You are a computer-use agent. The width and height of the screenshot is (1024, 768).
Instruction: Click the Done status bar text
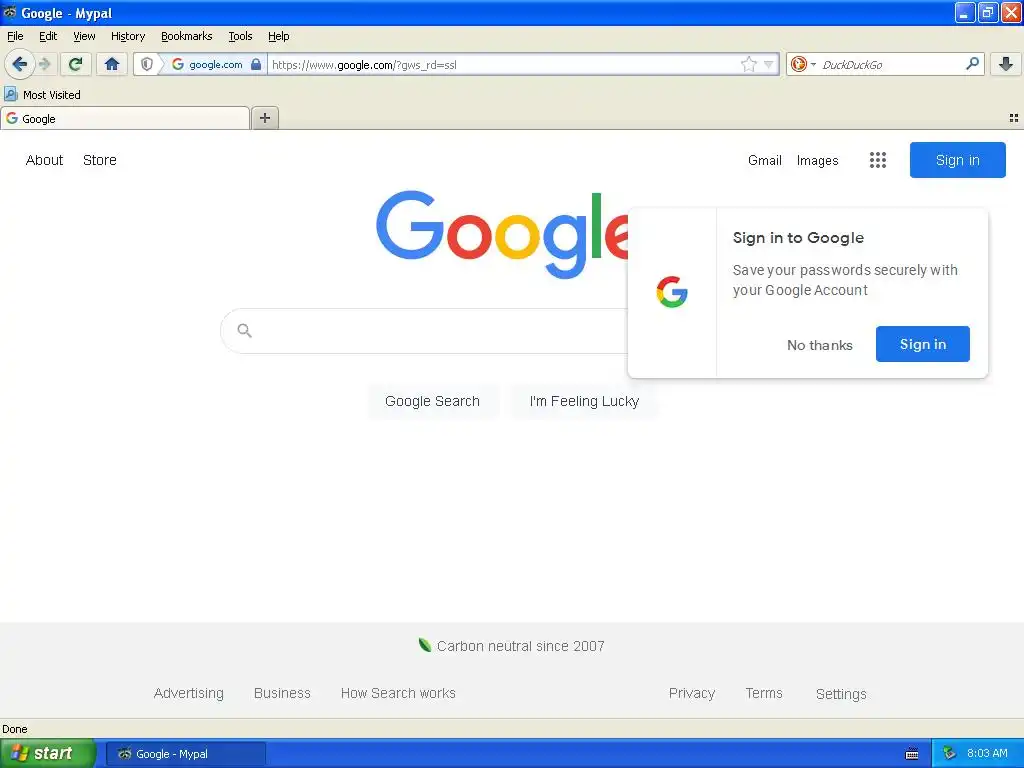[15, 729]
